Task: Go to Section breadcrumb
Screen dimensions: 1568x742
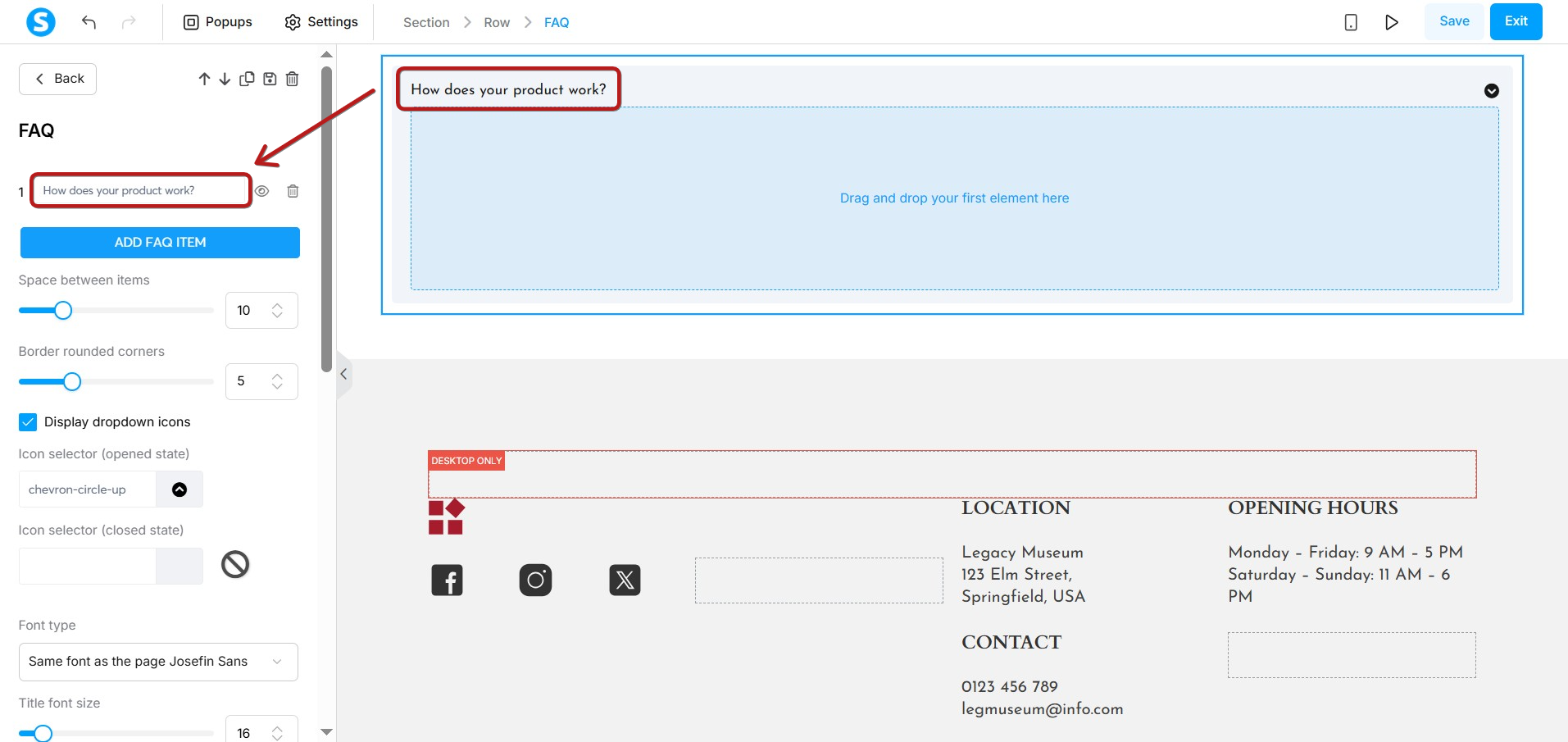Action: pos(426,23)
